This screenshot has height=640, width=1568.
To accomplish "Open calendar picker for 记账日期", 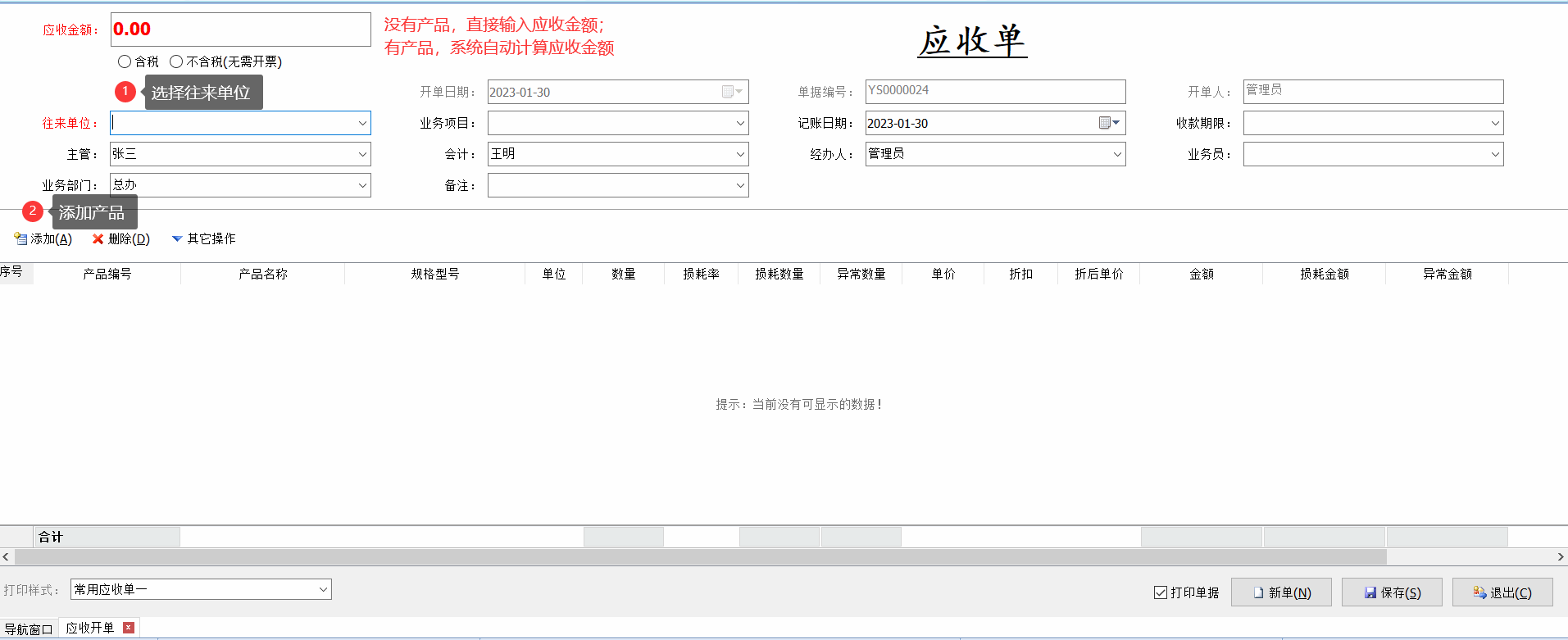I will click(1109, 123).
